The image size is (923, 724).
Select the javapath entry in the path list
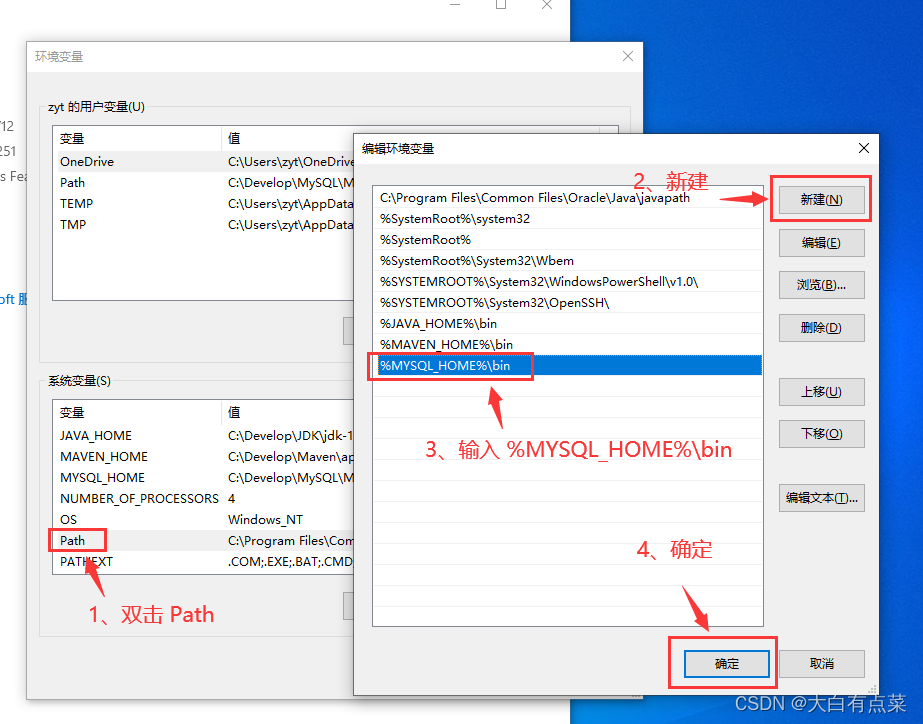point(567,198)
